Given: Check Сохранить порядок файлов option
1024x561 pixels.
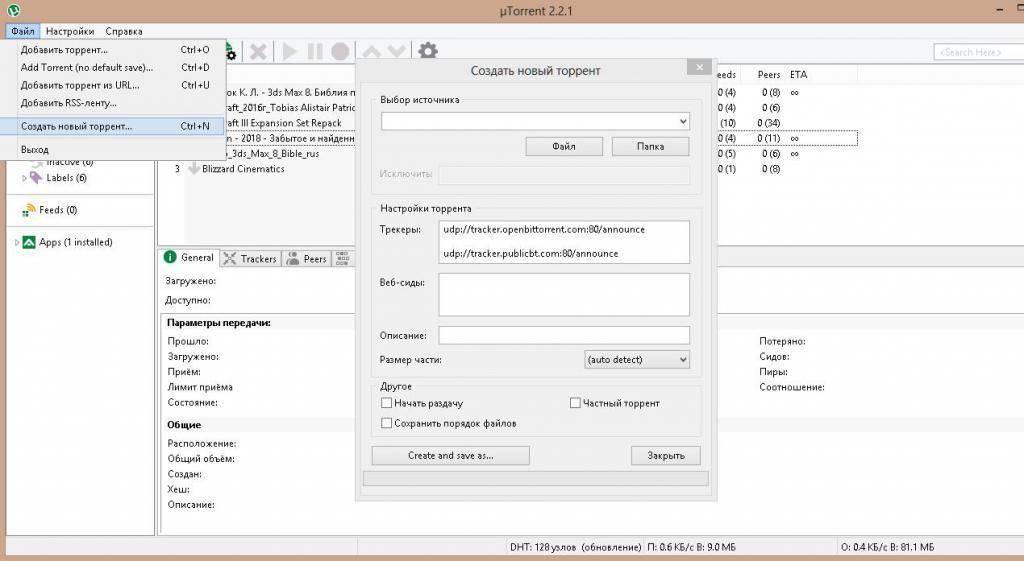Looking at the screenshot, I should point(387,423).
